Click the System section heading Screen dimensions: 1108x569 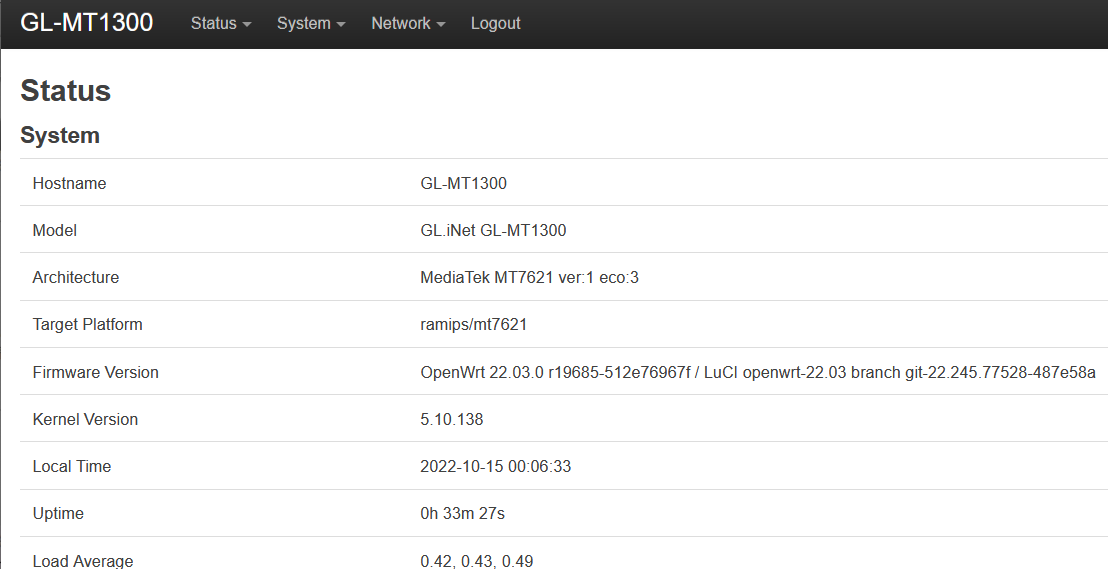[x=60, y=135]
